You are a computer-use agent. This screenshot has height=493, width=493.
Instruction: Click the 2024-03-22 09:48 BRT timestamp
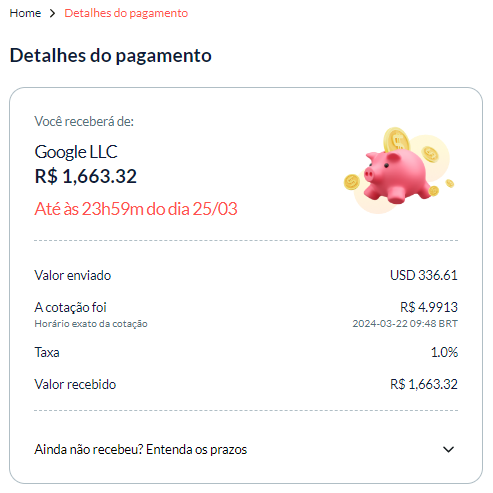tap(405, 324)
